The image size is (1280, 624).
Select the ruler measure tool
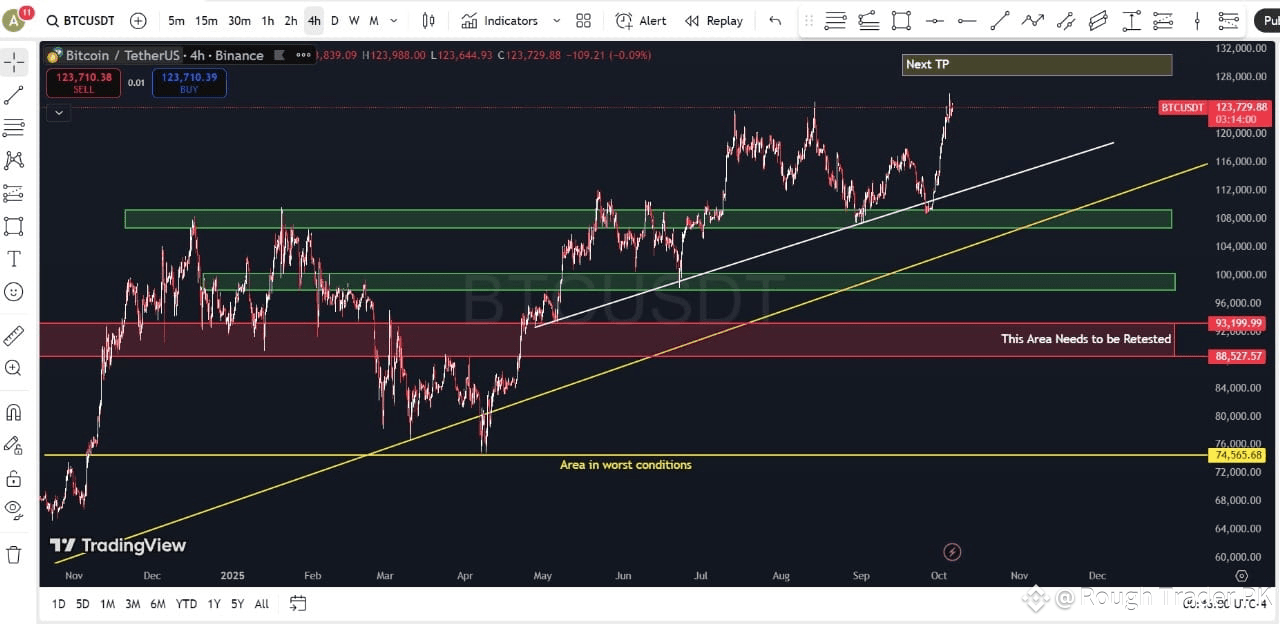click(x=14, y=336)
